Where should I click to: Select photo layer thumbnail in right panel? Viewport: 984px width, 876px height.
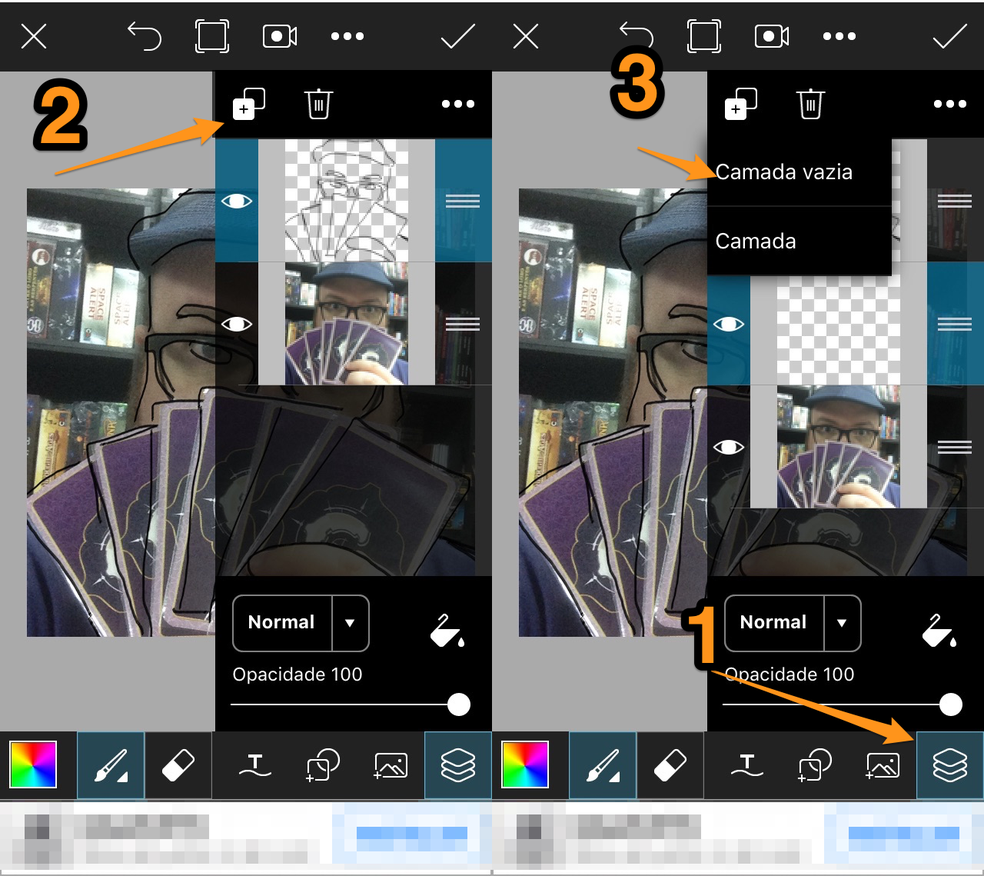[x=838, y=446]
